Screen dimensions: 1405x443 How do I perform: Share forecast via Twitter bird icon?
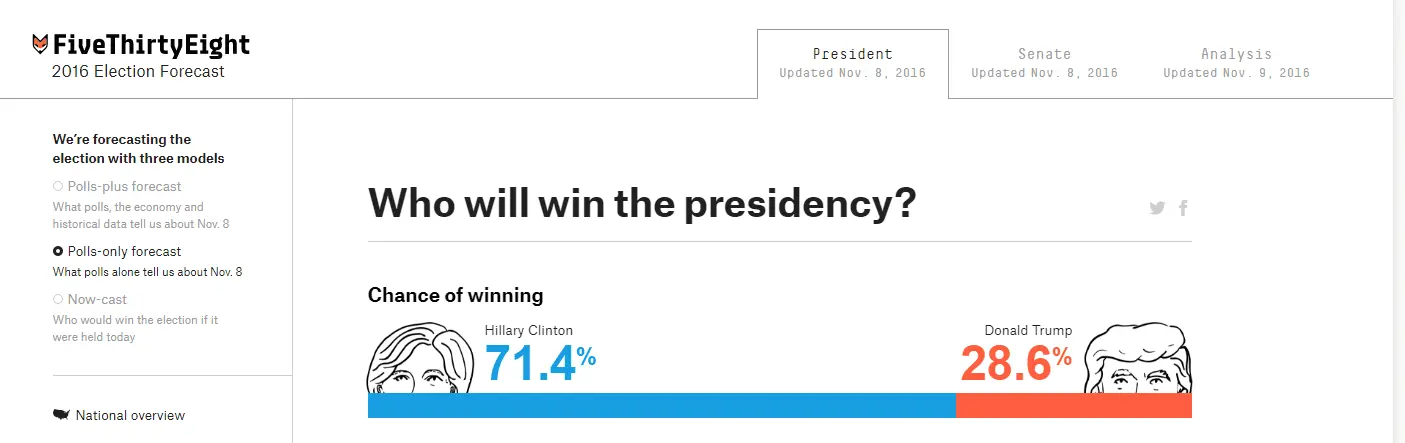[x=1157, y=208]
